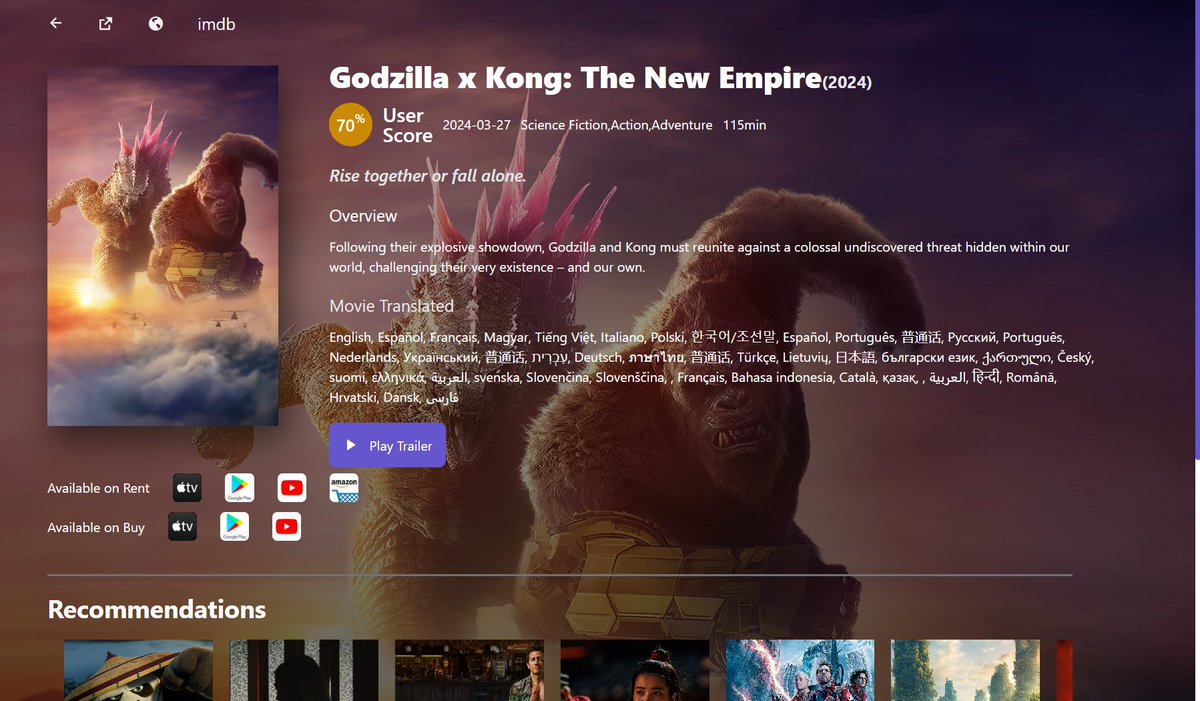Play the movie trailer
This screenshot has height=701, width=1200.
(387, 445)
